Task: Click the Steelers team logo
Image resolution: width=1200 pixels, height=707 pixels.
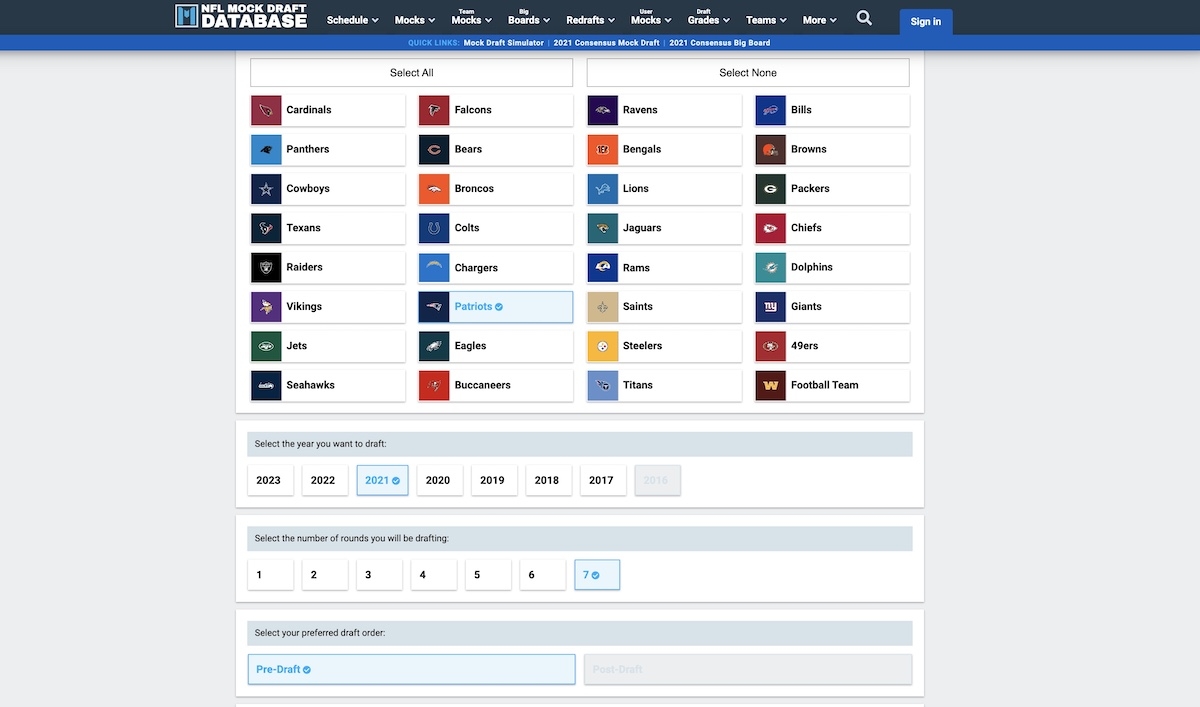Action: [x=602, y=346]
